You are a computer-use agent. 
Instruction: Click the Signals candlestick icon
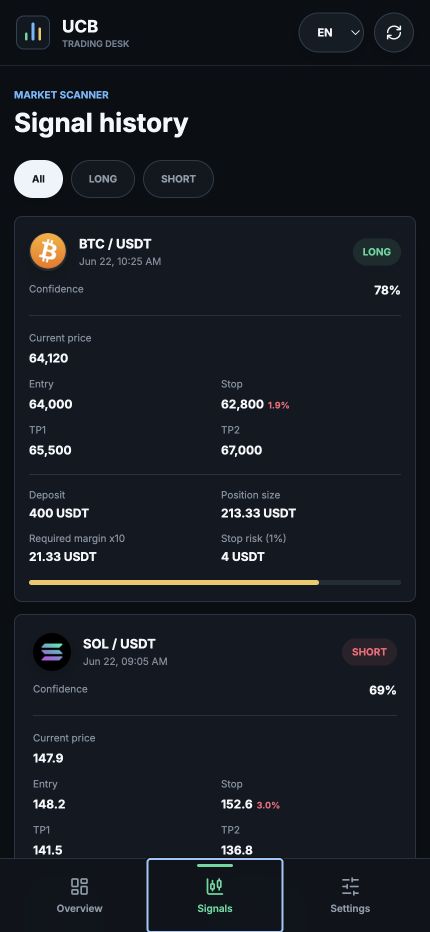coord(215,886)
